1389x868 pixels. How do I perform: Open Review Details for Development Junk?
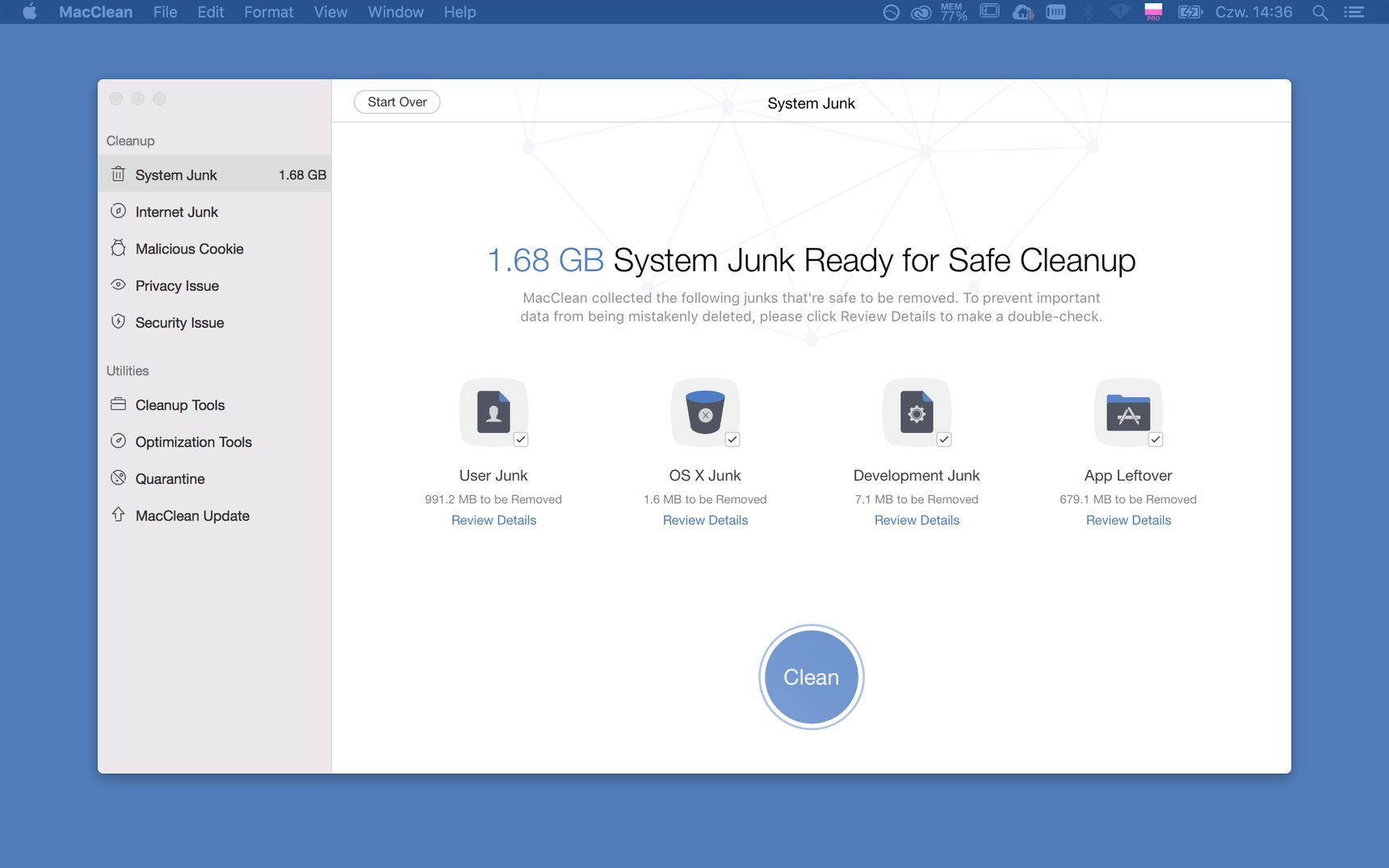917,520
